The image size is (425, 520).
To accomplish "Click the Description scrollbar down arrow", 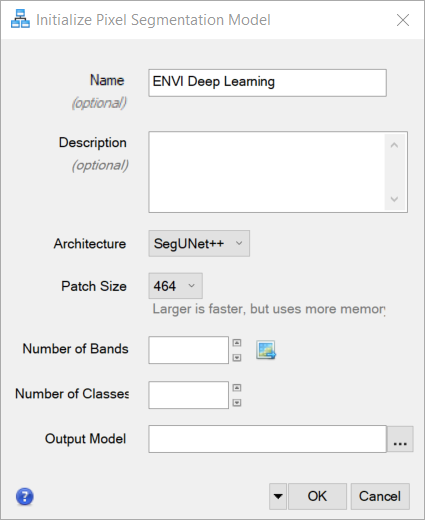I will tap(395, 199).
